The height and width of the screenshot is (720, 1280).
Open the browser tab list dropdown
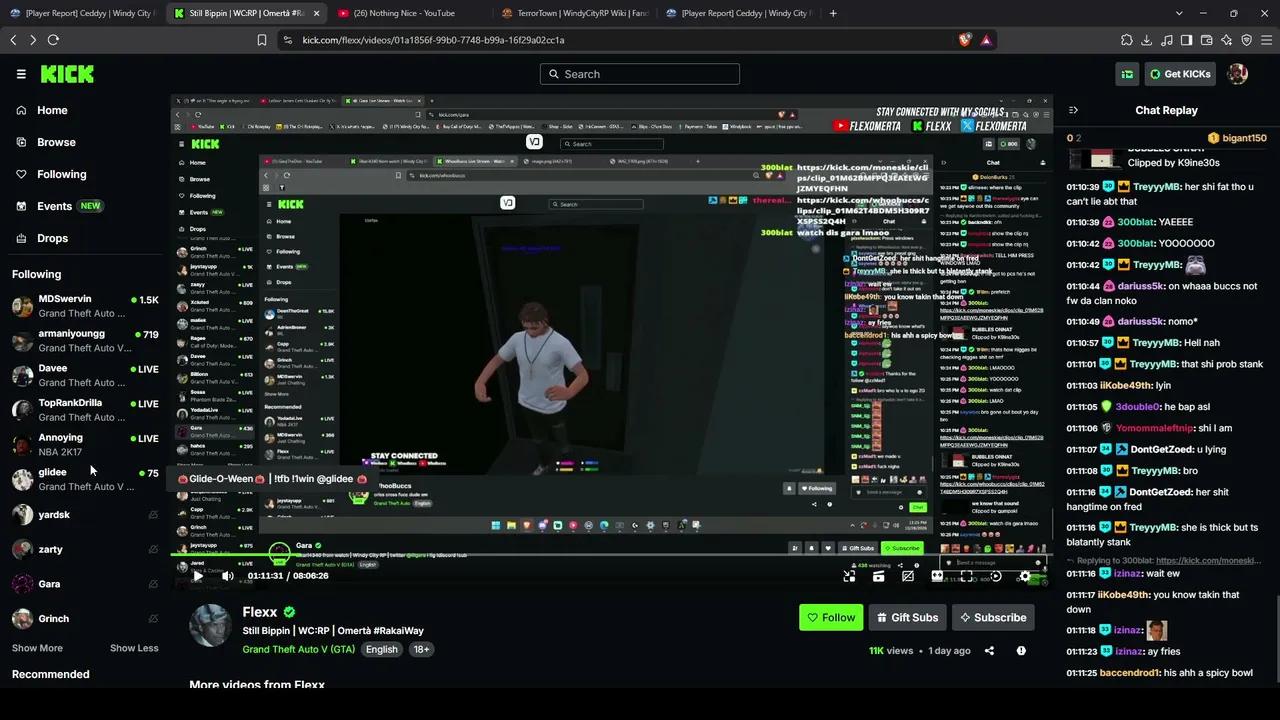1179,13
